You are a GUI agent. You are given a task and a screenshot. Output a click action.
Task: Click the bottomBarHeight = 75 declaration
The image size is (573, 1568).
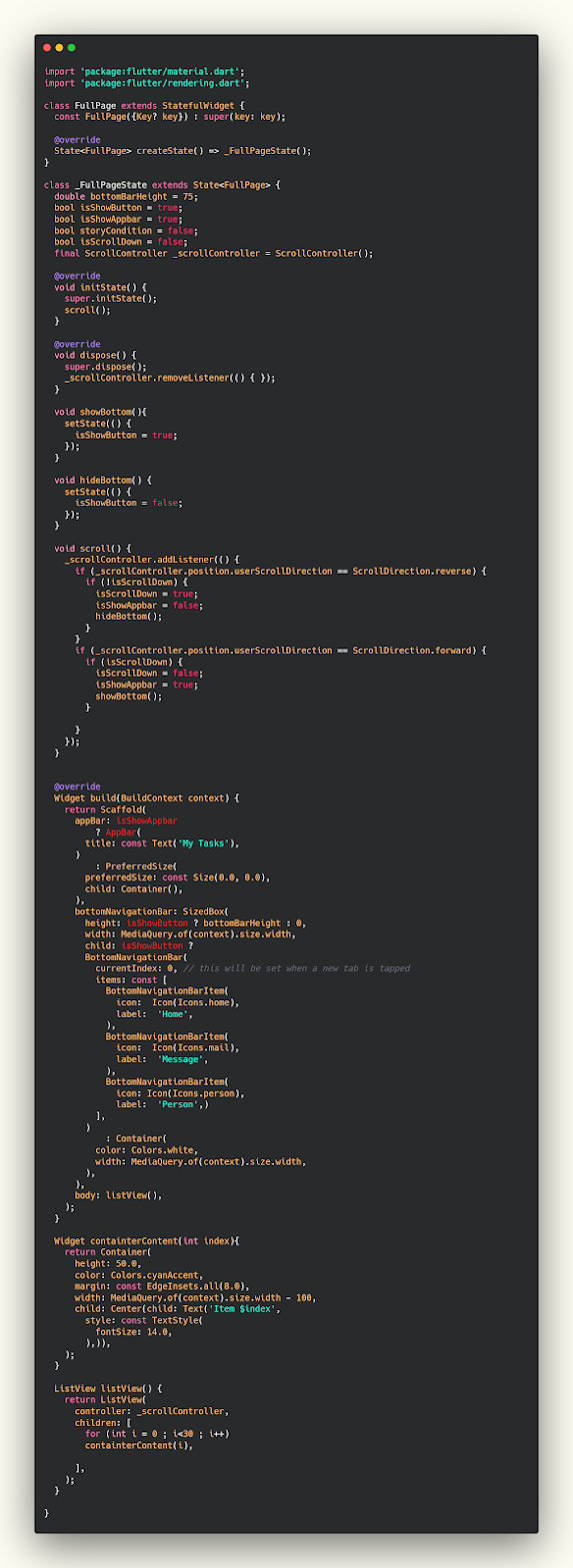126,197
